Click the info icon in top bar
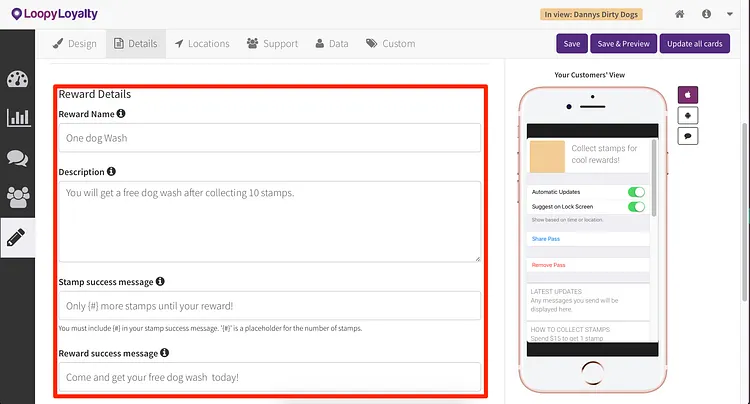This screenshot has height=404, width=750. point(706,14)
